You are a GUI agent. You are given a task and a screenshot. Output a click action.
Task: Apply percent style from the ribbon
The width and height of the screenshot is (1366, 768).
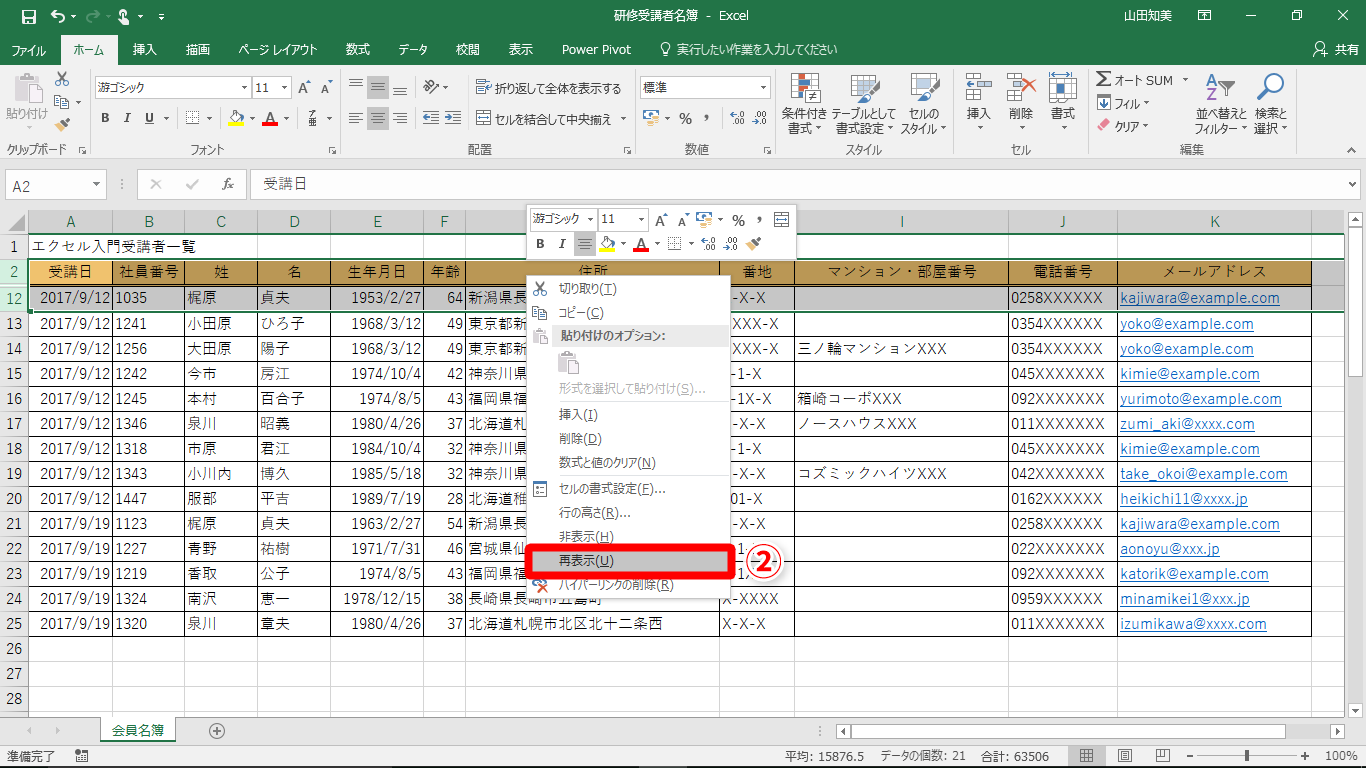pyautogui.click(x=685, y=119)
